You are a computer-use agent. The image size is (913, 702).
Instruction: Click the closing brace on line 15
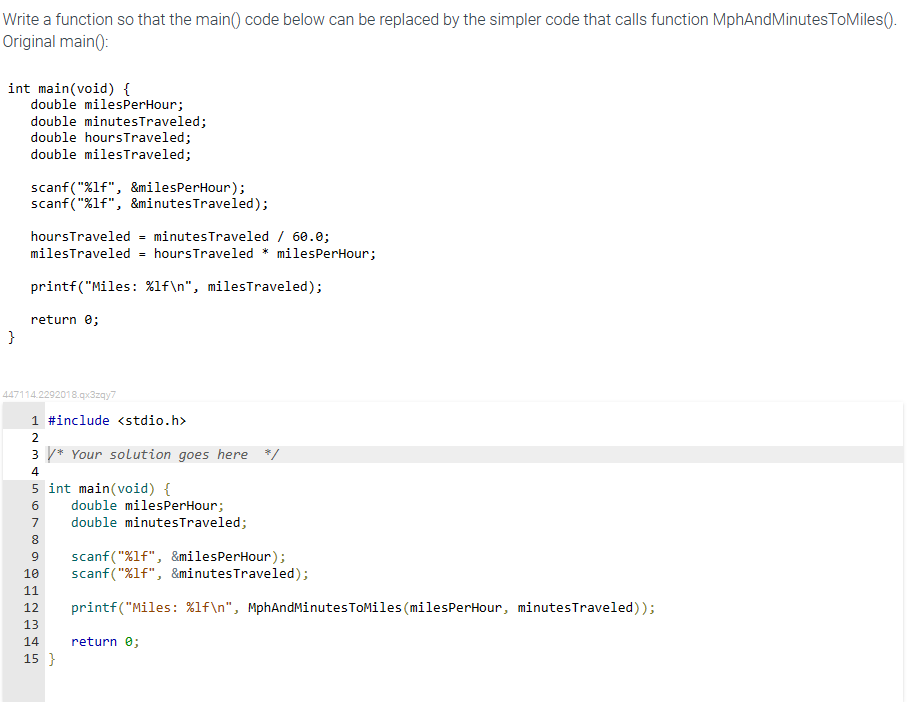[52, 658]
